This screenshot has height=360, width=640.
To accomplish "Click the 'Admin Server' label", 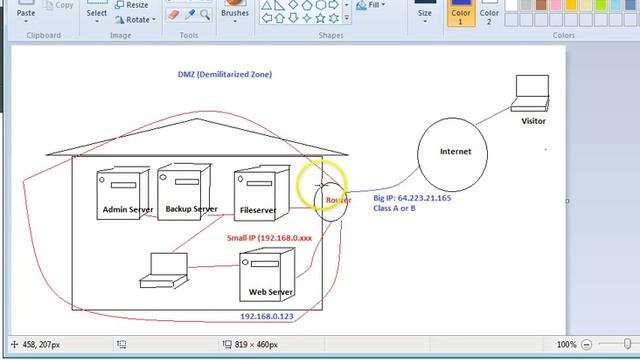I will pyautogui.click(x=128, y=209).
